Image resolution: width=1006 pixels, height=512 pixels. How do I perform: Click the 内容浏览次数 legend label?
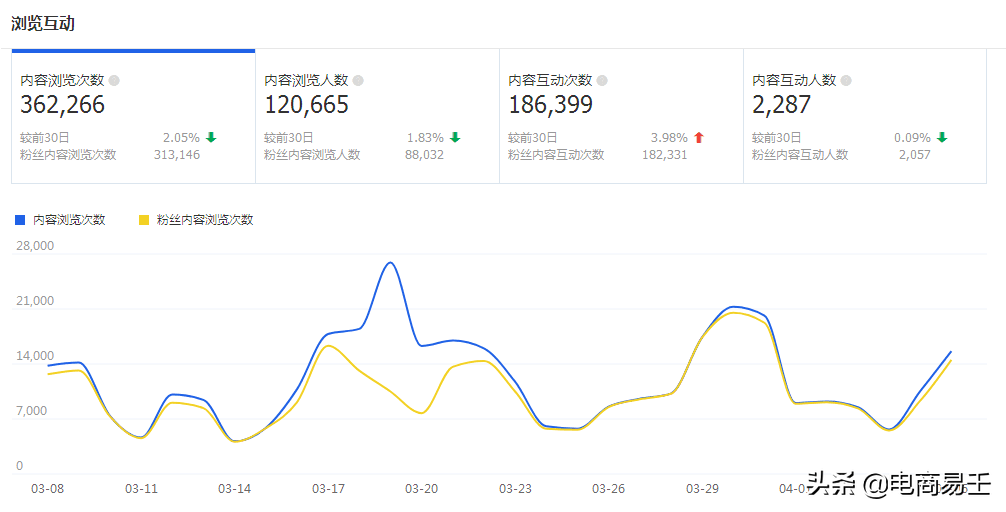point(69,220)
